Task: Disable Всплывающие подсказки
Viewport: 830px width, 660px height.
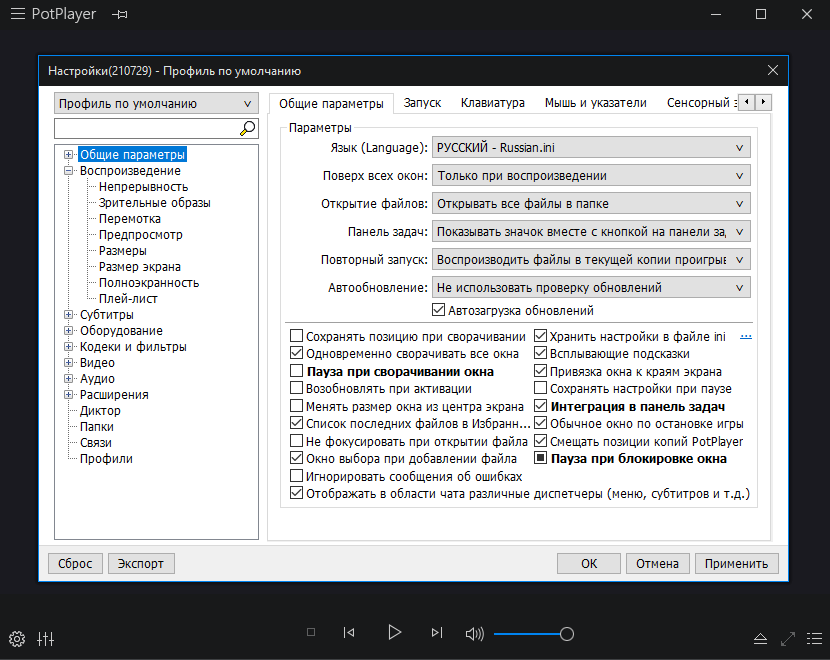Action: 540,353
